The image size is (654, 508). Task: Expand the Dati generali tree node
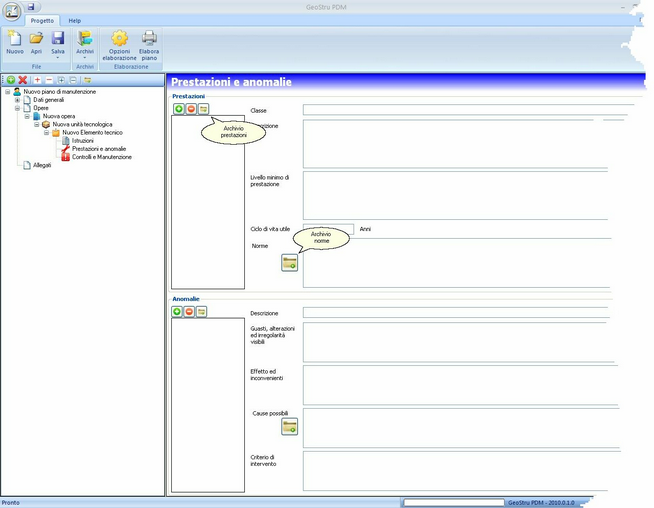point(17,100)
